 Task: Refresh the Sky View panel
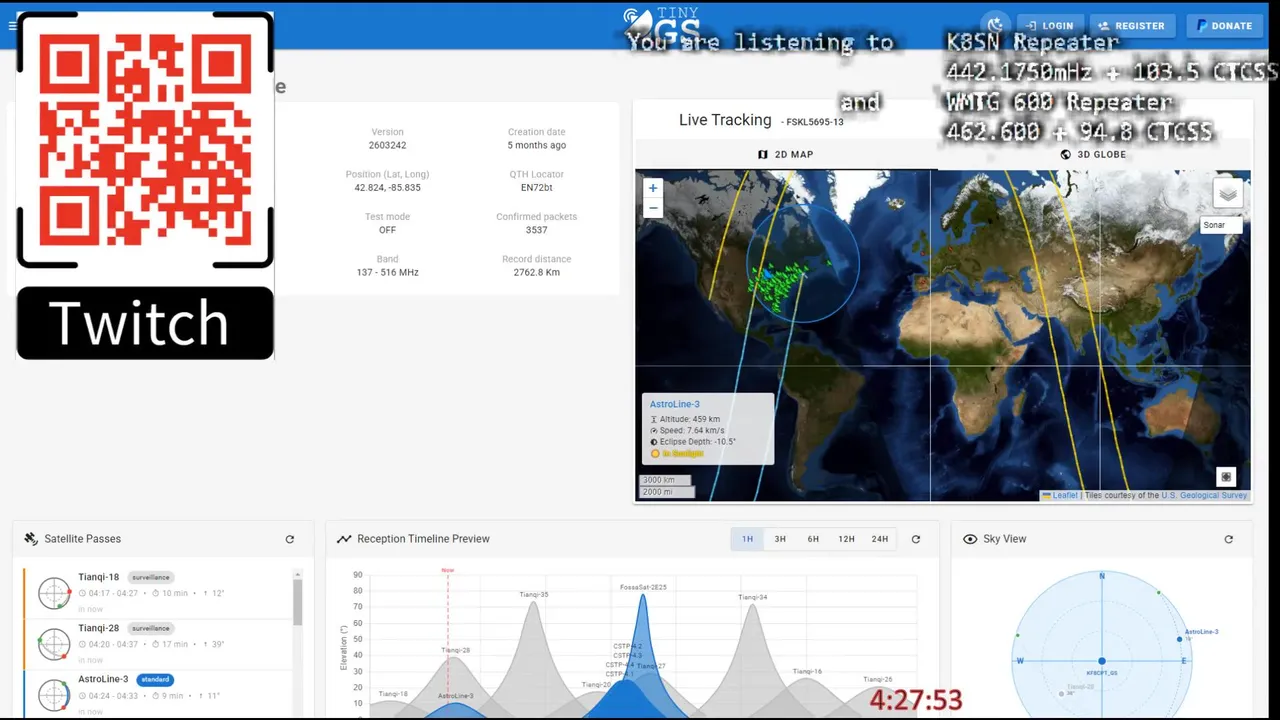point(1228,539)
